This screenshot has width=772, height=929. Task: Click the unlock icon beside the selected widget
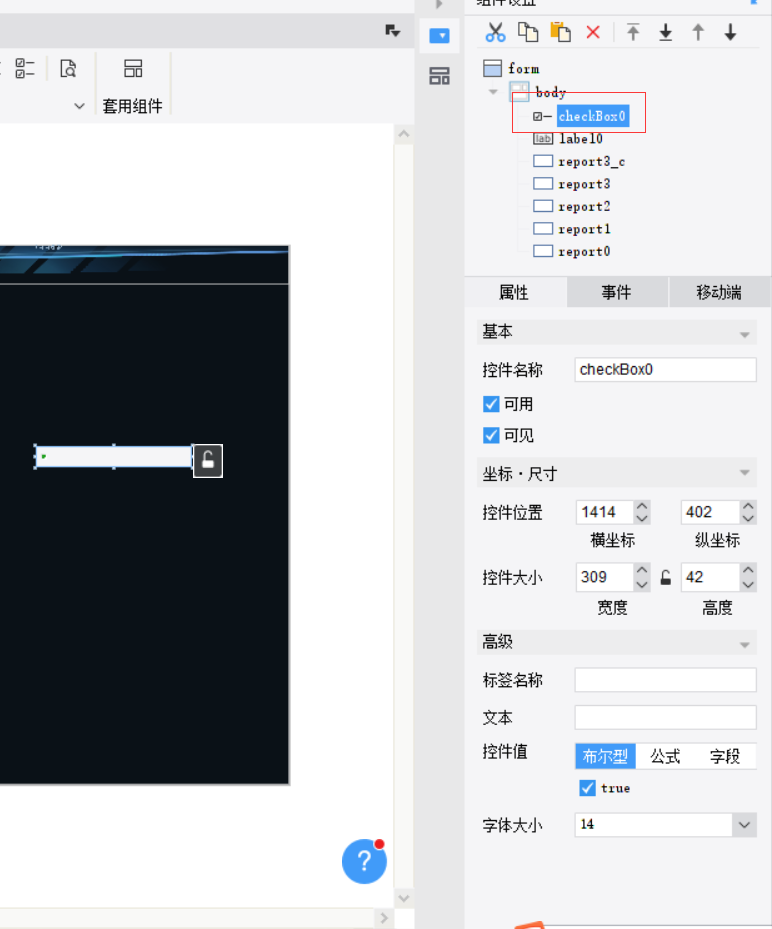point(208,460)
